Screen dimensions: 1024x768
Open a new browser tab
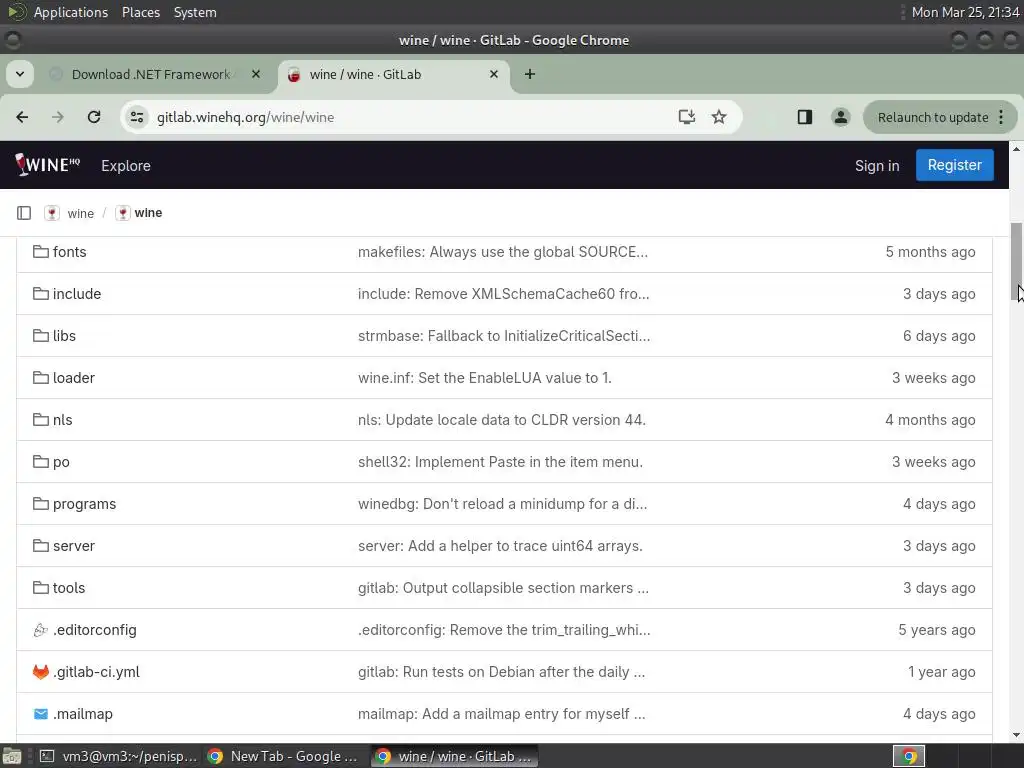(530, 74)
